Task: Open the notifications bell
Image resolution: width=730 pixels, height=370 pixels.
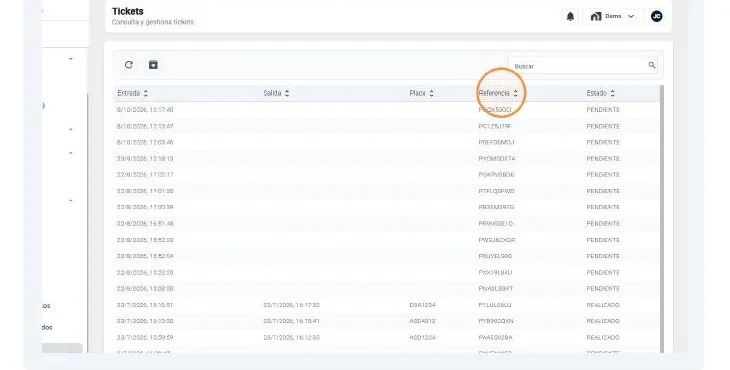Action: pos(570,16)
